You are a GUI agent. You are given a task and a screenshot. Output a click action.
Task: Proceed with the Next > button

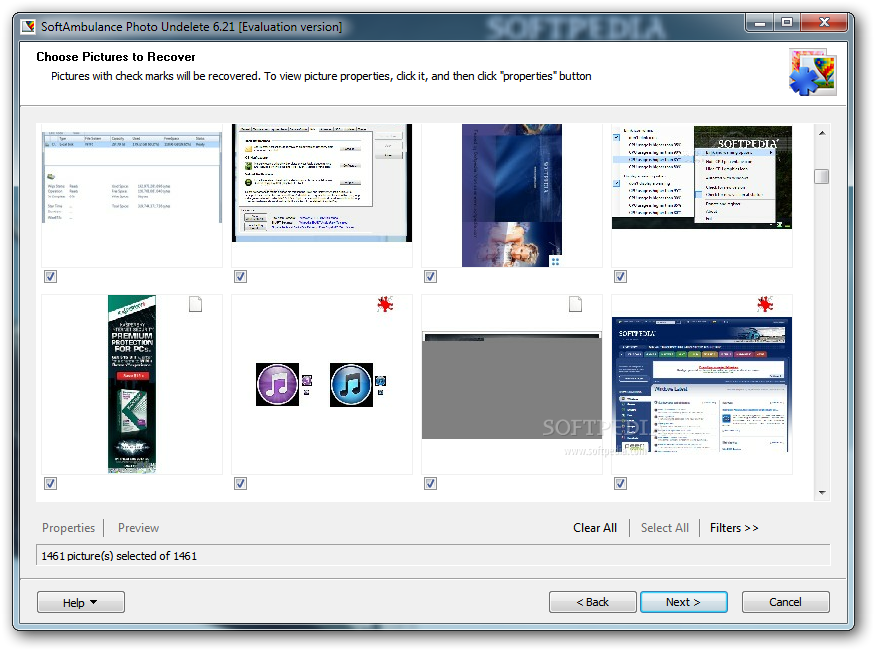684,602
